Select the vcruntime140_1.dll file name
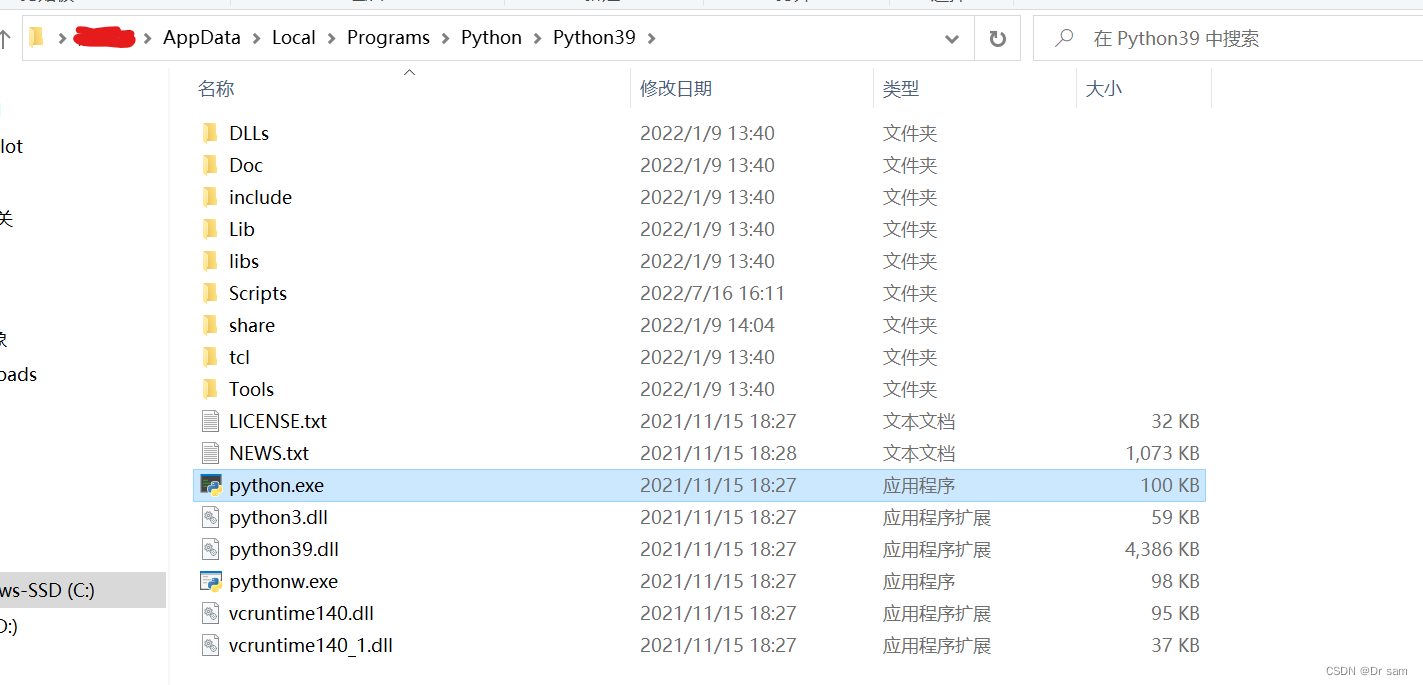The width and height of the screenshot is (1423, 685). click(x=311, y=645)
